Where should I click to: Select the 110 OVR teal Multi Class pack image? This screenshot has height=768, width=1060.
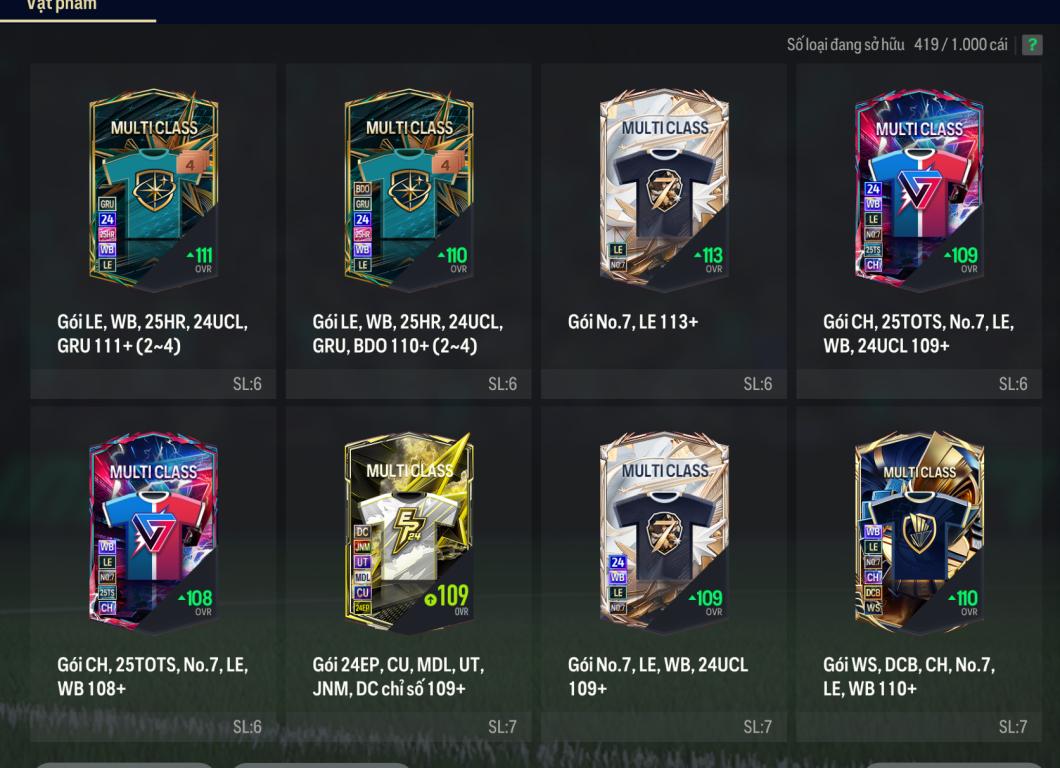(409, 190)
